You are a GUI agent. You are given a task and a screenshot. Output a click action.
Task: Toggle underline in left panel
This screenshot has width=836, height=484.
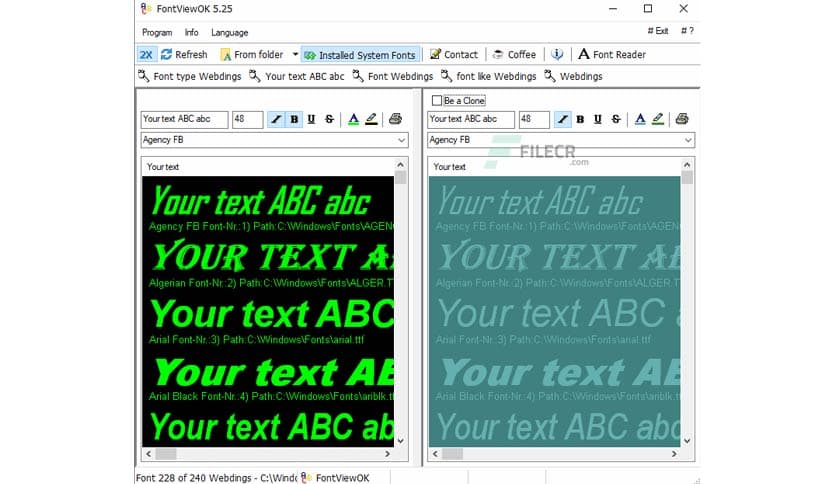click(311, 119)
